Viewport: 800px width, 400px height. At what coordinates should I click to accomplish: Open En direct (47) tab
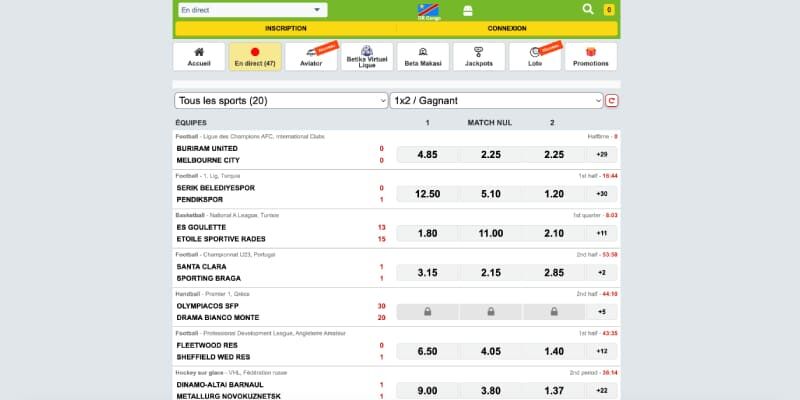click(x=255, y=57)
